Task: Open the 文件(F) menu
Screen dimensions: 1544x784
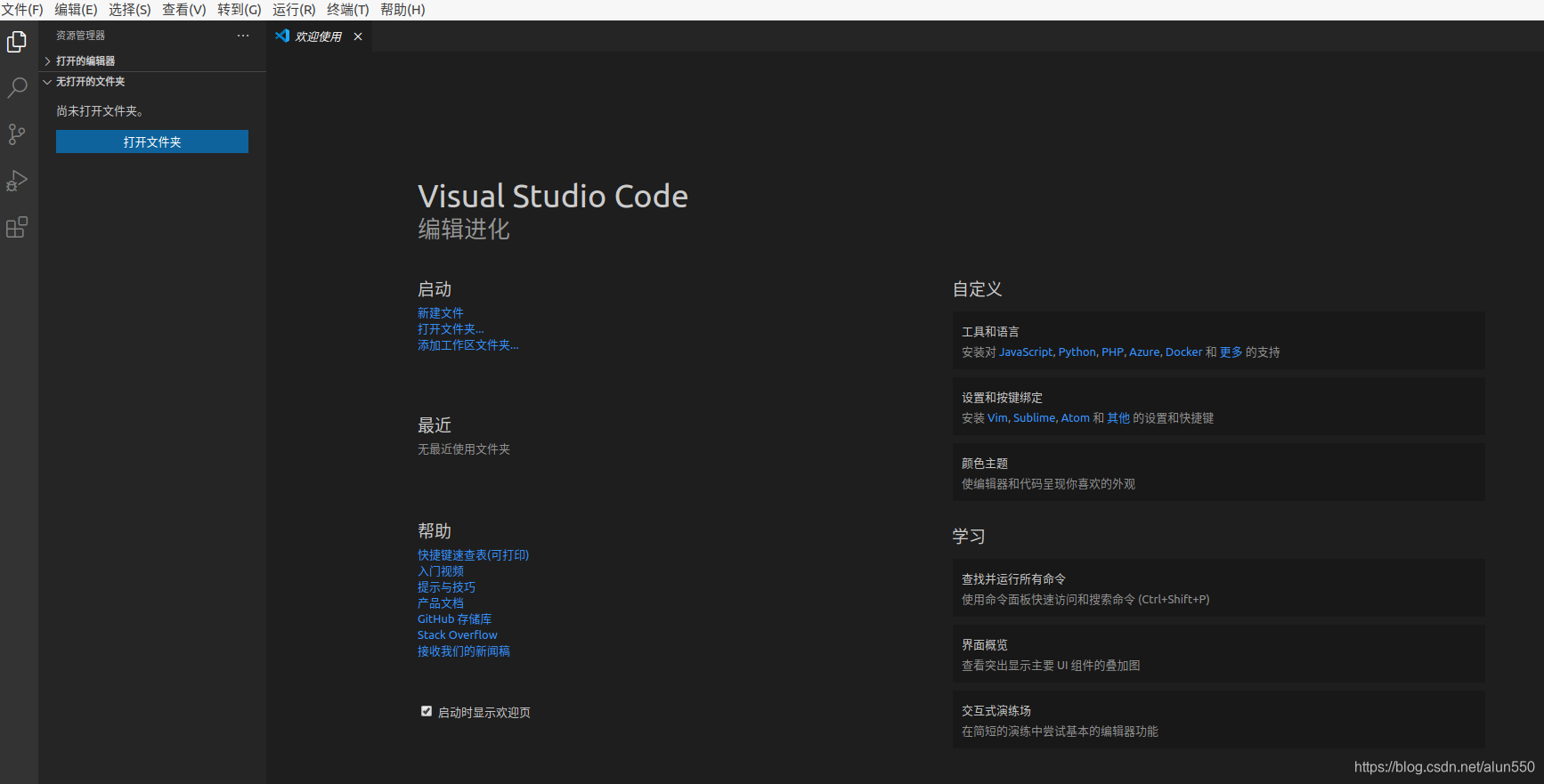Action: point(23,10)
